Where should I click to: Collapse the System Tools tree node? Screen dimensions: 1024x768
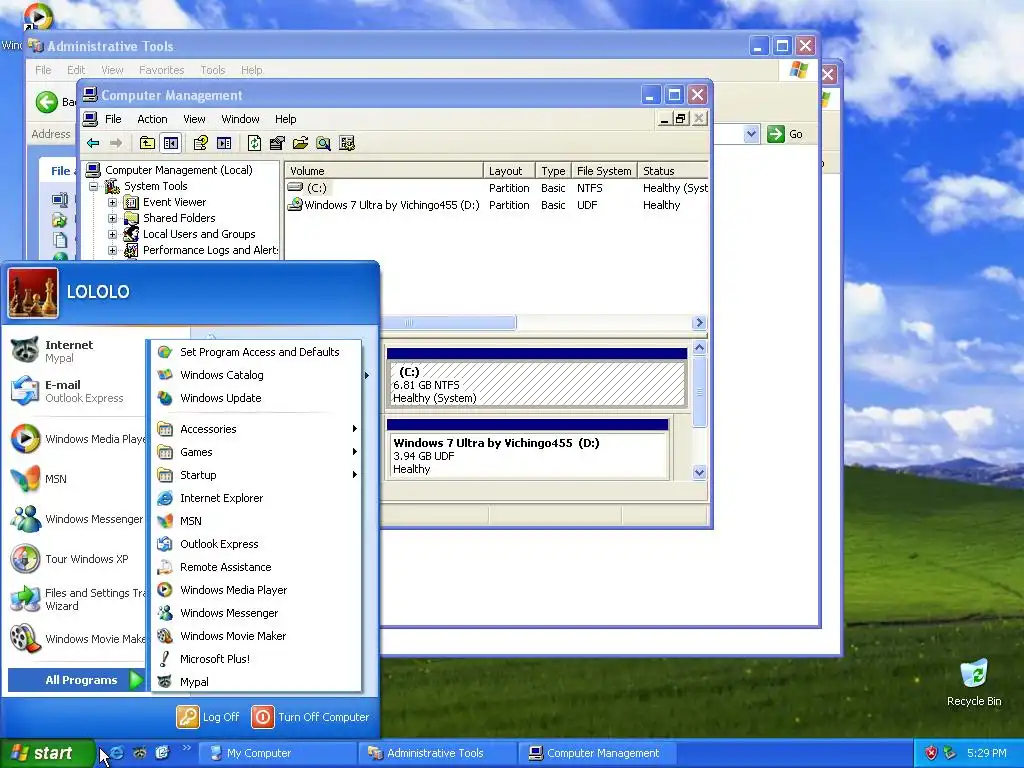[94, 186]
